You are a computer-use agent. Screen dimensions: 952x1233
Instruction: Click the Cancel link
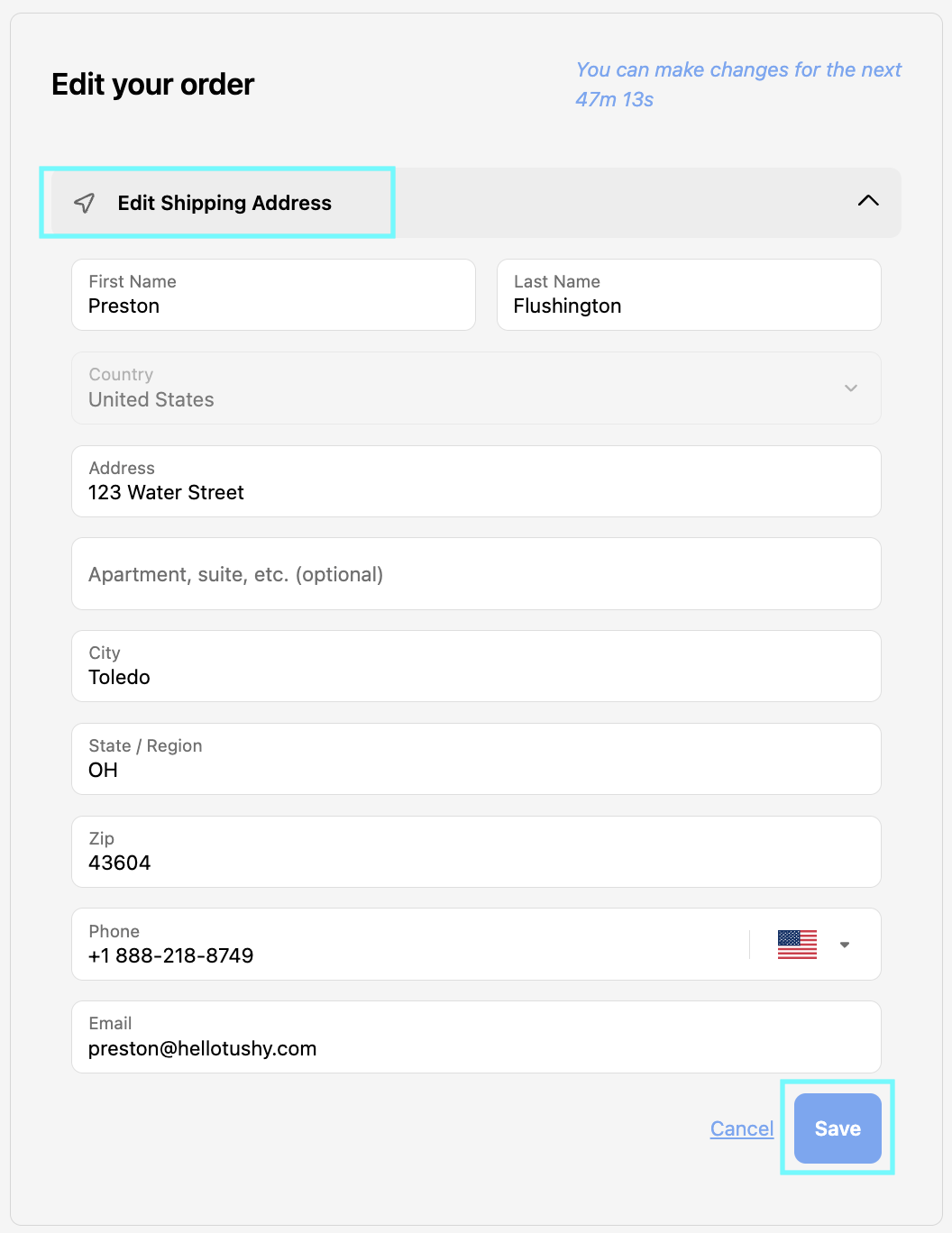pyautogui.click(x=742, y=1128)
